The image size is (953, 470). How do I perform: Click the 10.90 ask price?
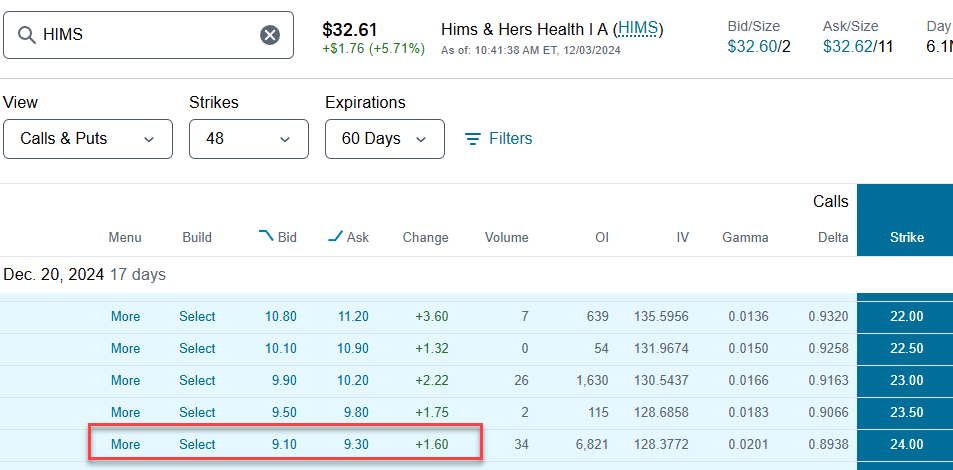[353, 349]
